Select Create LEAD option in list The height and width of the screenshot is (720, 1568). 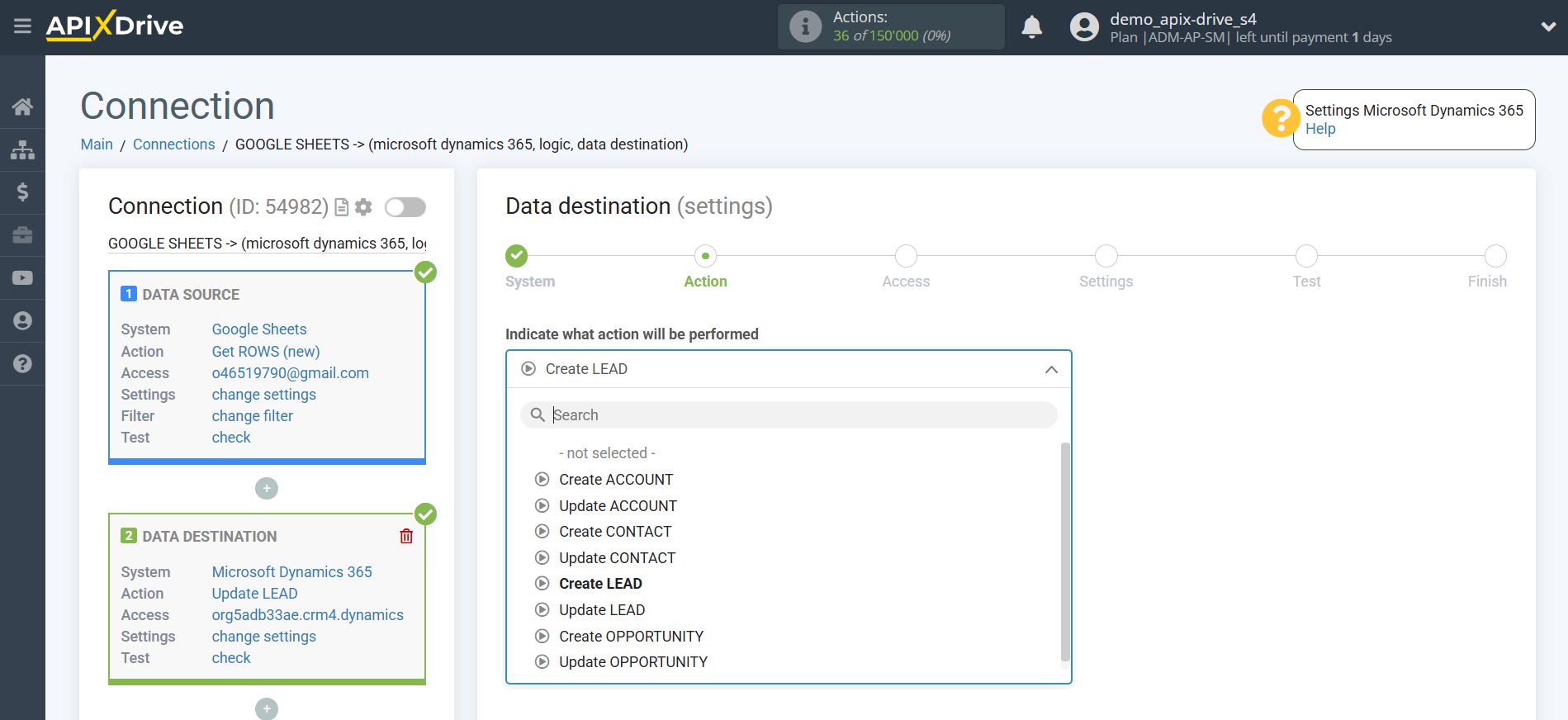pos(600,584)
